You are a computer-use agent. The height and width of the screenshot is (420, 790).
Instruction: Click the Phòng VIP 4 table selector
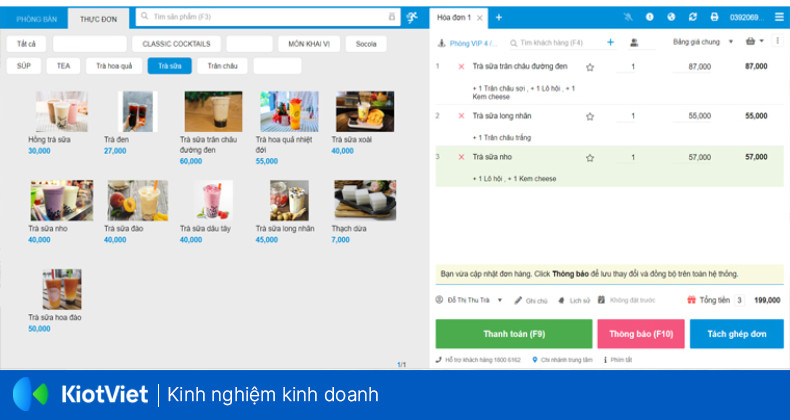468,43
